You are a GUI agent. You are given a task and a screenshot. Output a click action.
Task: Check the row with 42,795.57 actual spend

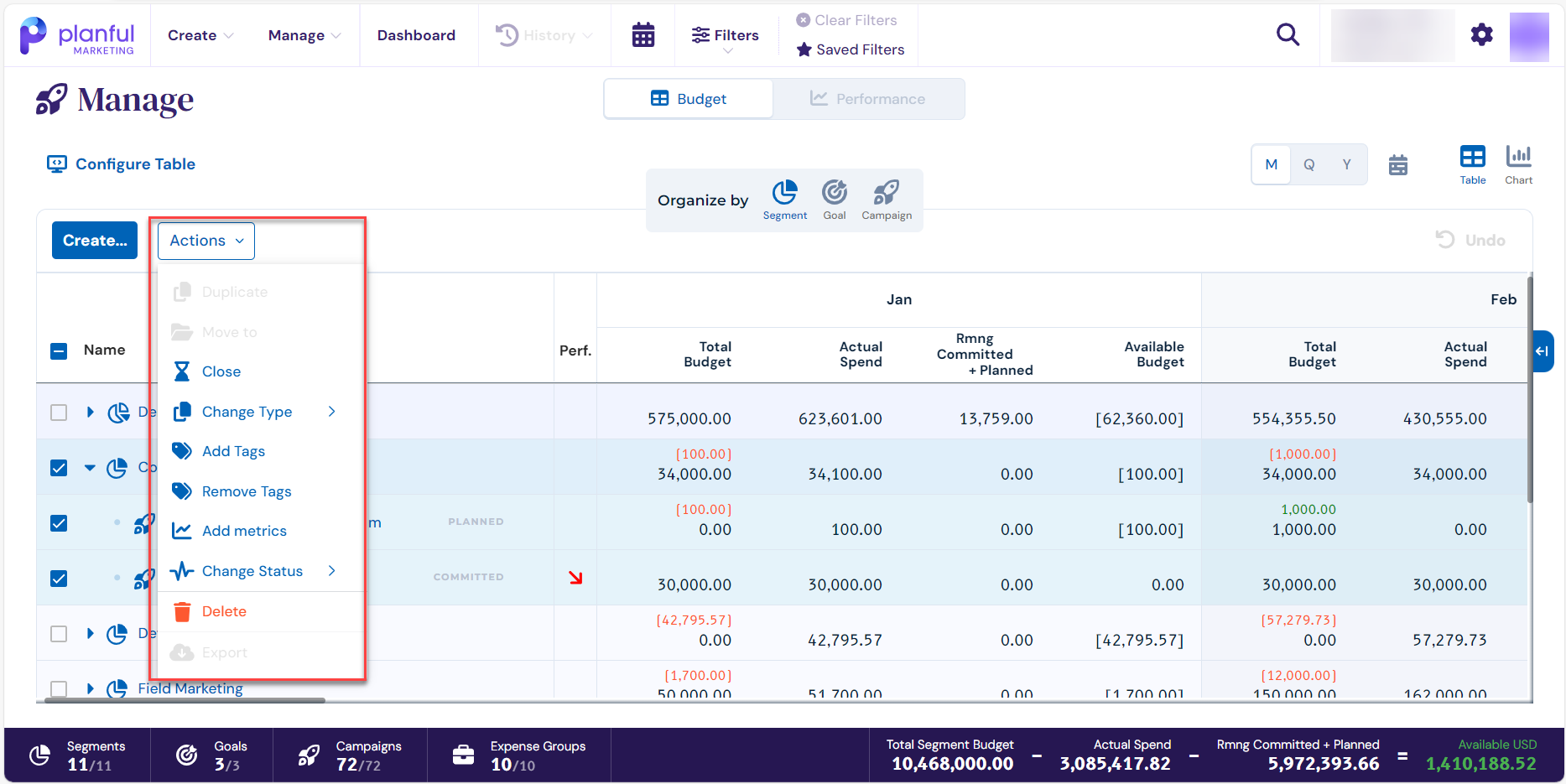59,634
